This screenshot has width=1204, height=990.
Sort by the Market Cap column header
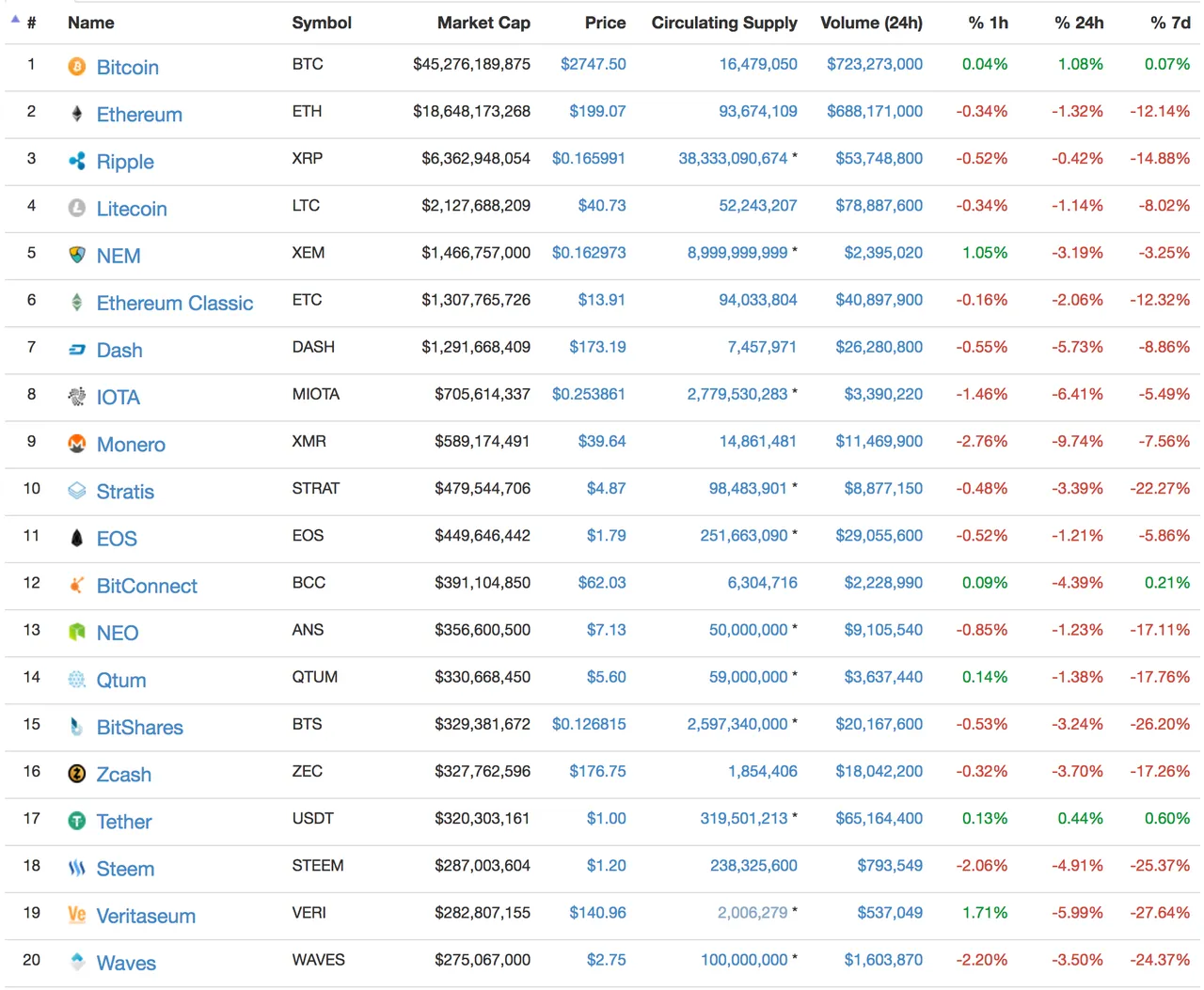(483, 23)
